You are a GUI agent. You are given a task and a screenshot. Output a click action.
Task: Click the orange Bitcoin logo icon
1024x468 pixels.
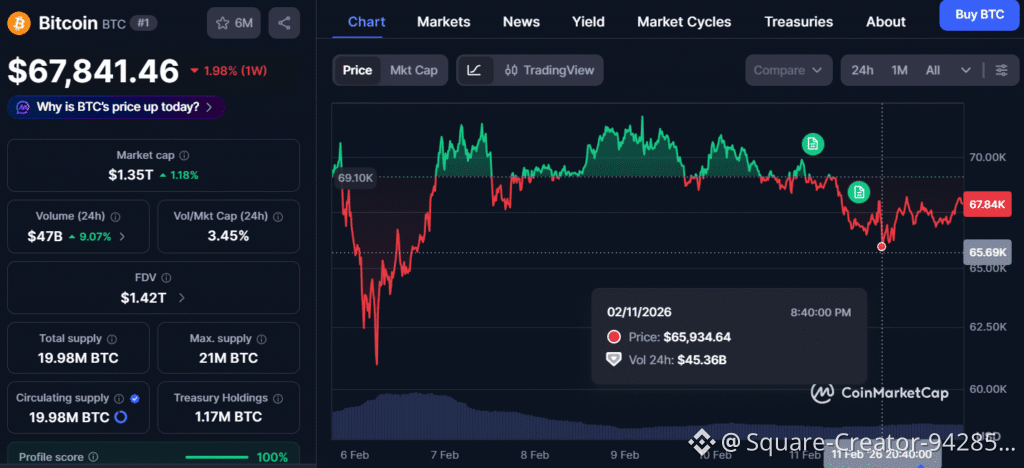(19, 23)
